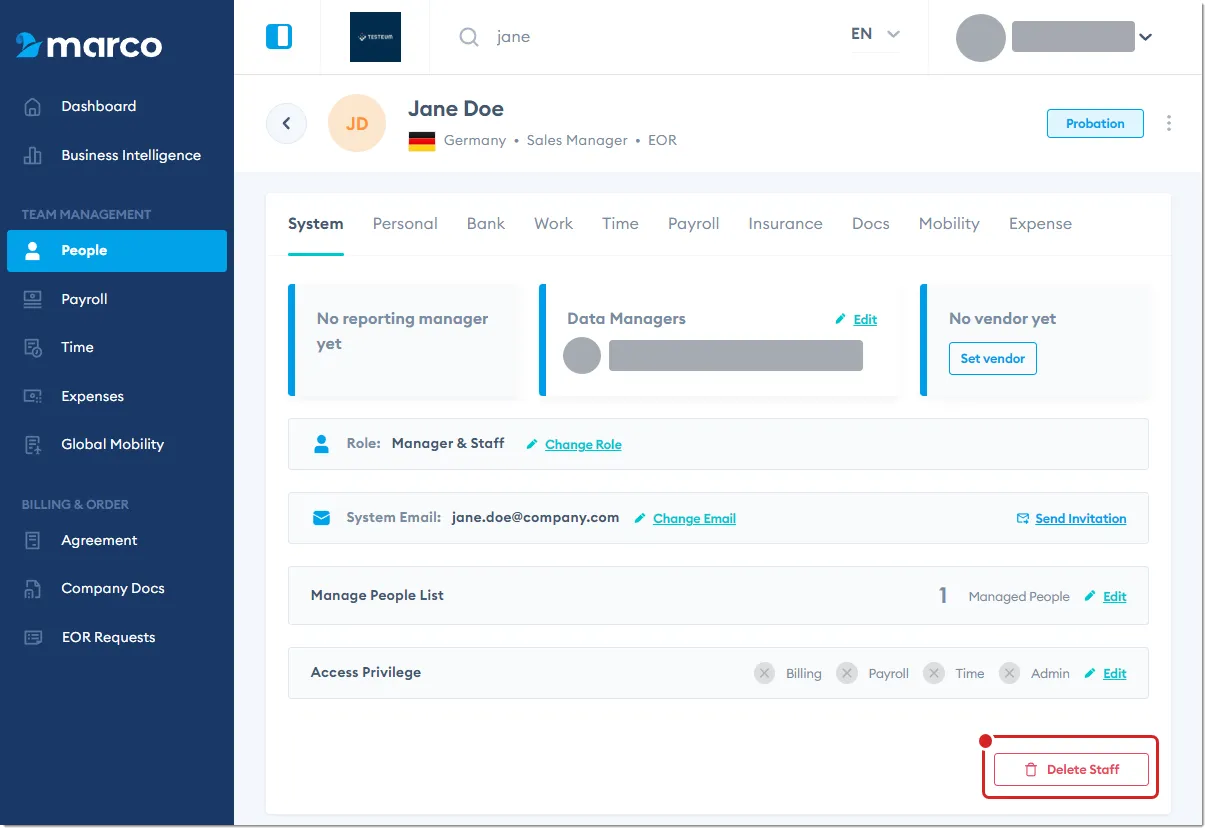Switch to the Bank tab
Image resolution: width=1208 pixels, height=831 pixels.
[x=486, y=224]
